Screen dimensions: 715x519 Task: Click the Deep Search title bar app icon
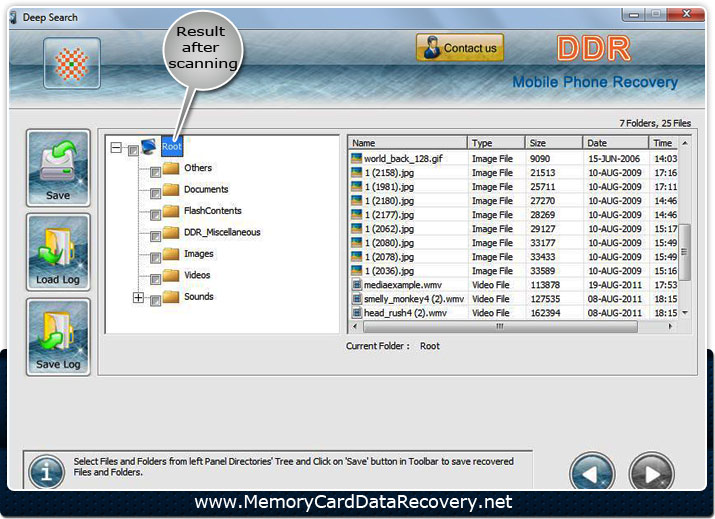click(x=14, y=17)
